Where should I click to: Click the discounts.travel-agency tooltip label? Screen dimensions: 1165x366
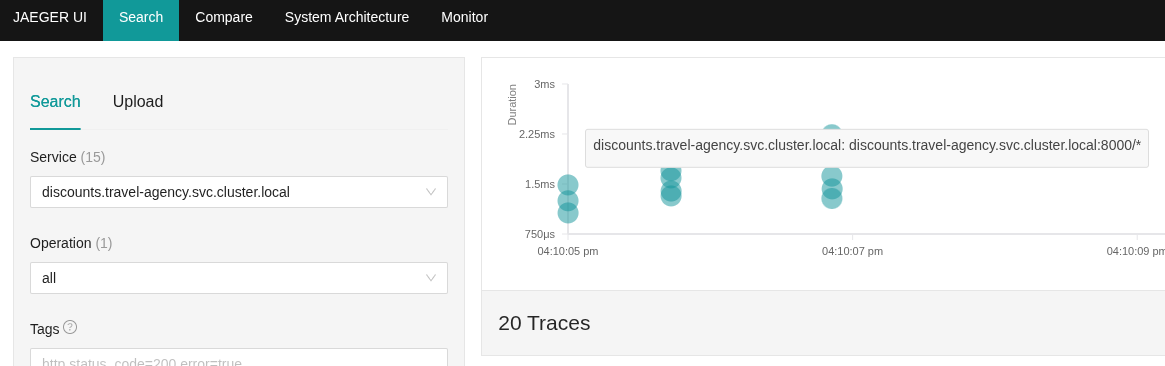866,146
